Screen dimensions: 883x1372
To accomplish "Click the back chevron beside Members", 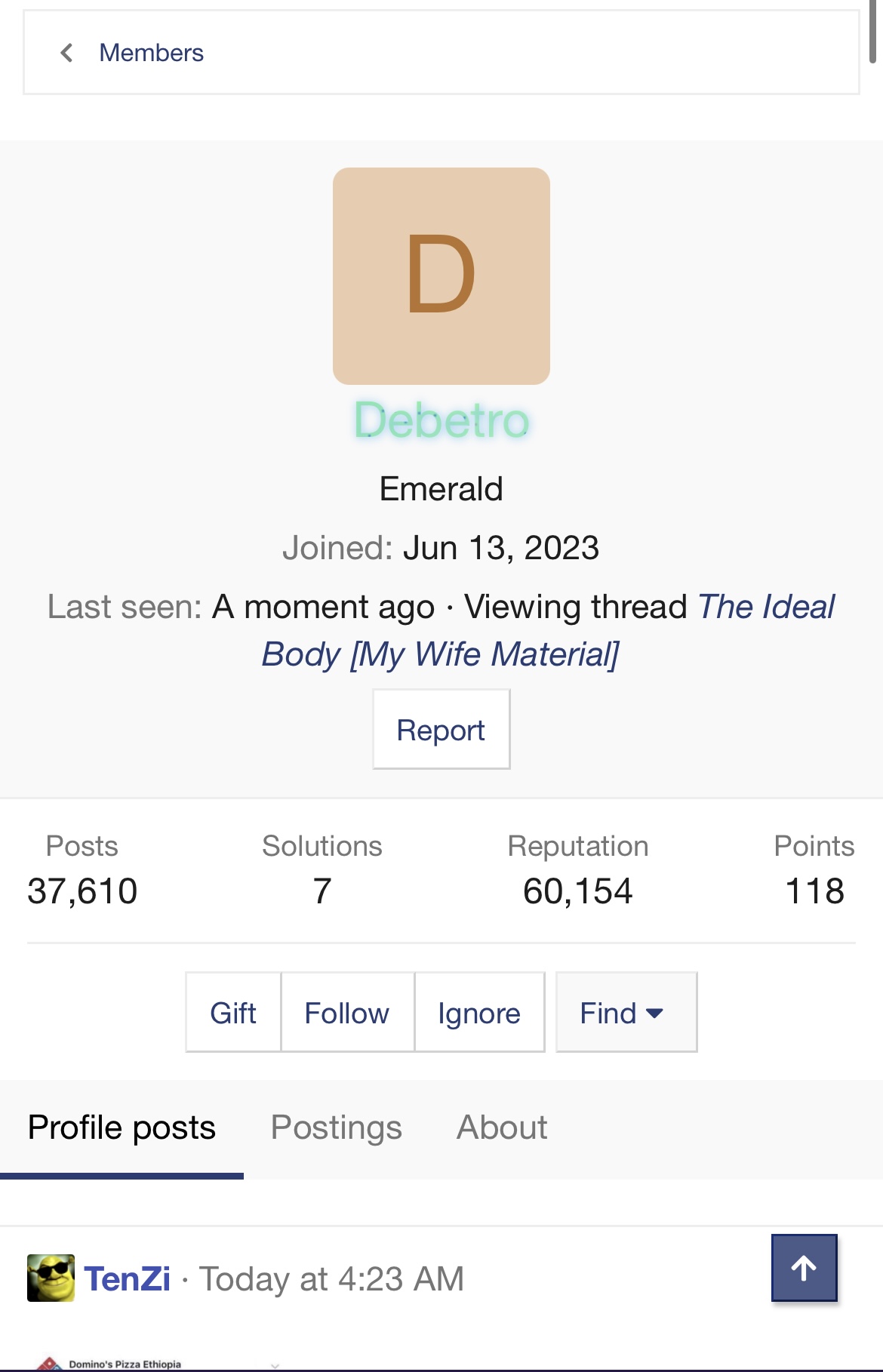I will [x=66, y=53].
